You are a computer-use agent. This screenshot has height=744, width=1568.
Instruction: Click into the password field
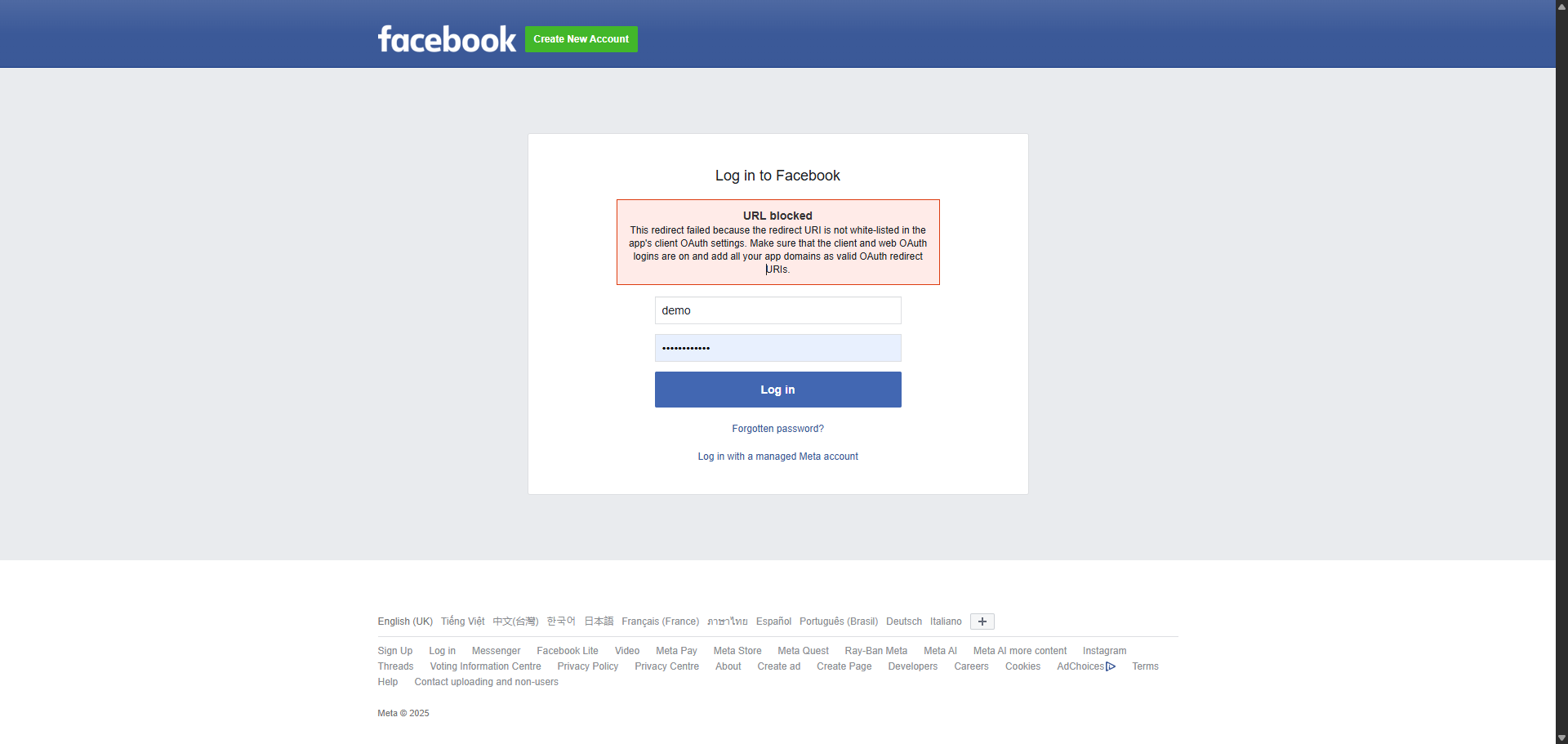[777, 348]
